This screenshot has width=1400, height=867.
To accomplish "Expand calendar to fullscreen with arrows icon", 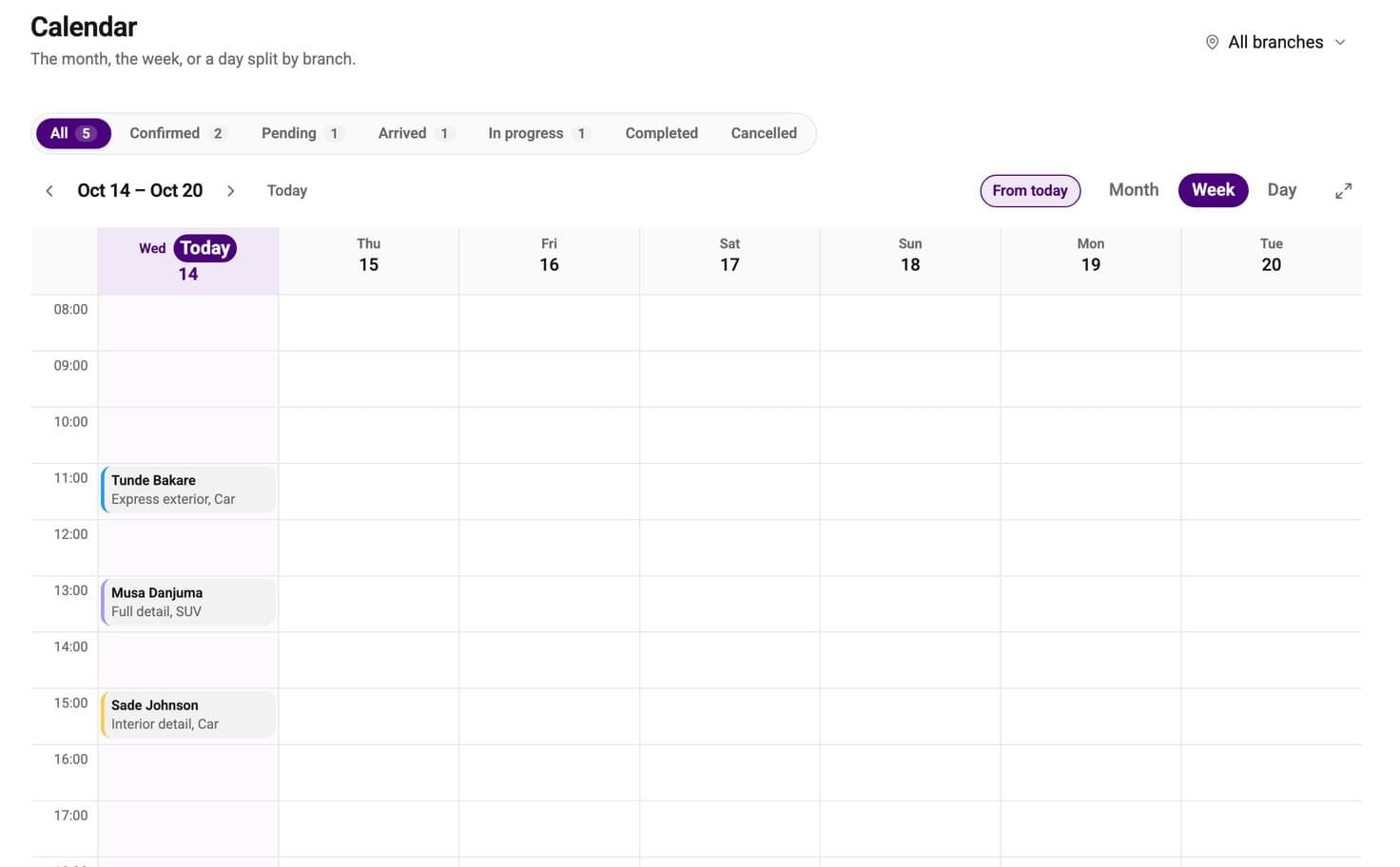I will pyautogui.click(x=1343, y=191).
